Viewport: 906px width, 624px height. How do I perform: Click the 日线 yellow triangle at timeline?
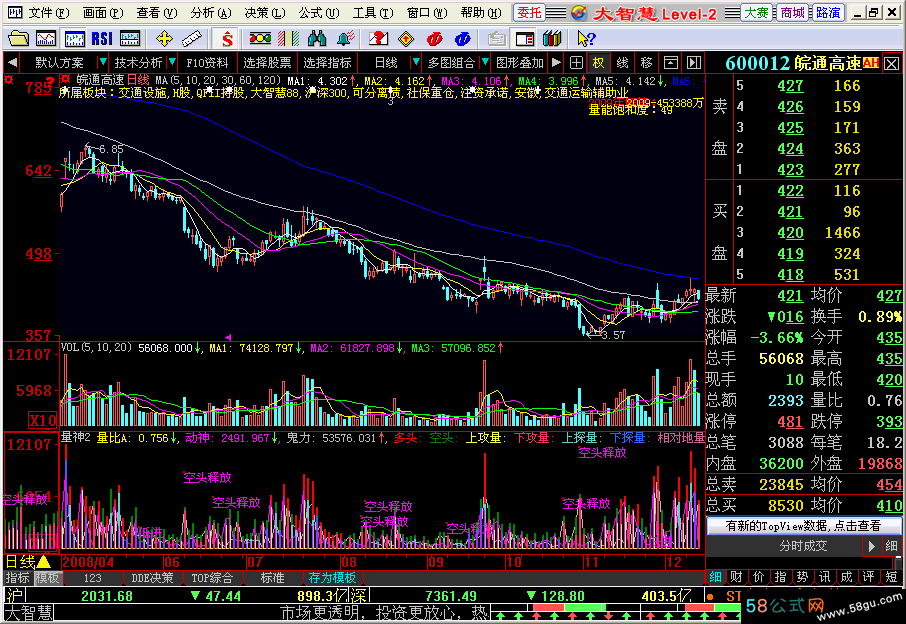(44, 562)
